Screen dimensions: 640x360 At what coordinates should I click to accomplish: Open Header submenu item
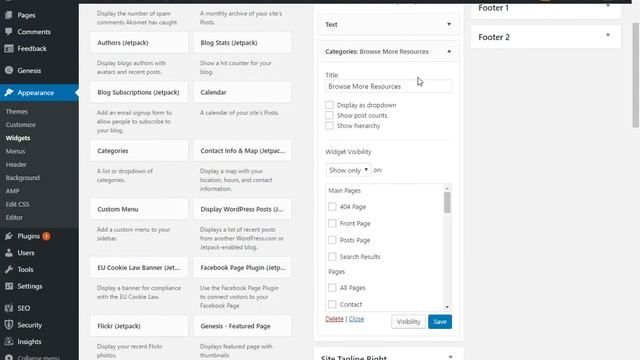(x=16, y=164)
